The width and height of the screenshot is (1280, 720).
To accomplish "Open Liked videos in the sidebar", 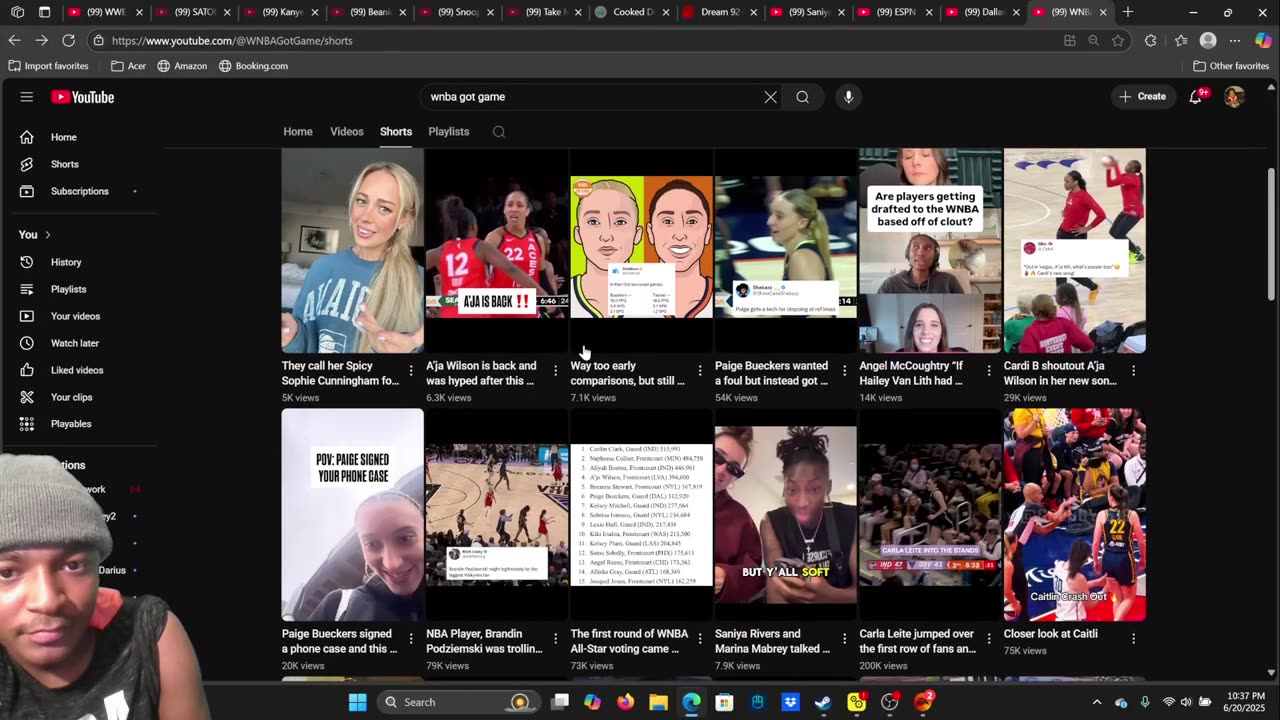I will (x=78, y=370).
